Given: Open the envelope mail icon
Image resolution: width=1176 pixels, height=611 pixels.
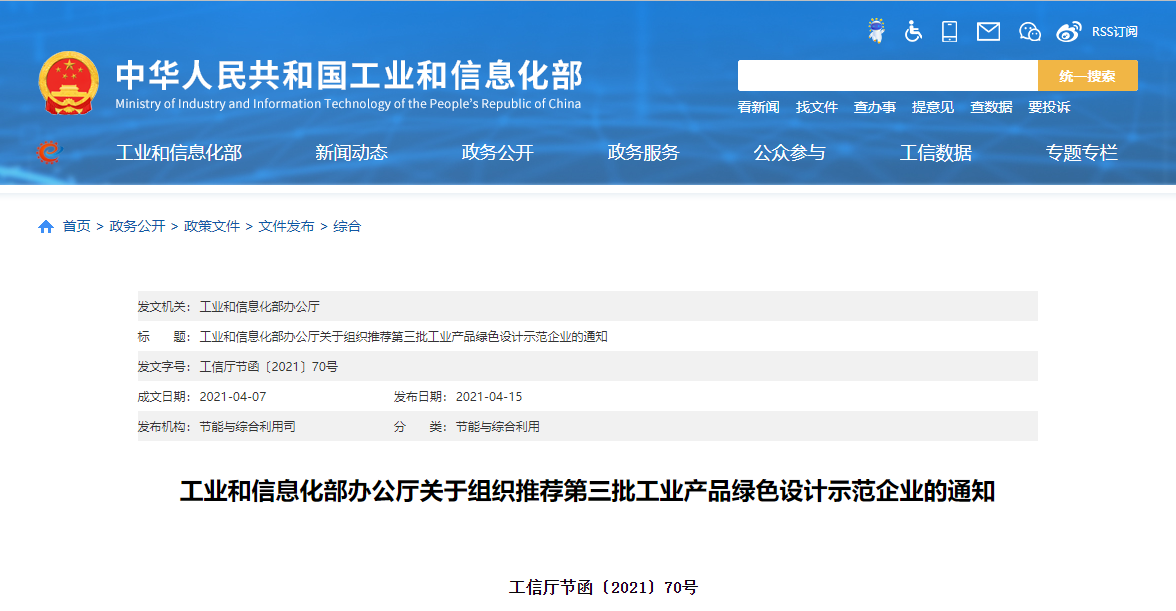Looking at the screenshot, I should click(x=988, y=31).
